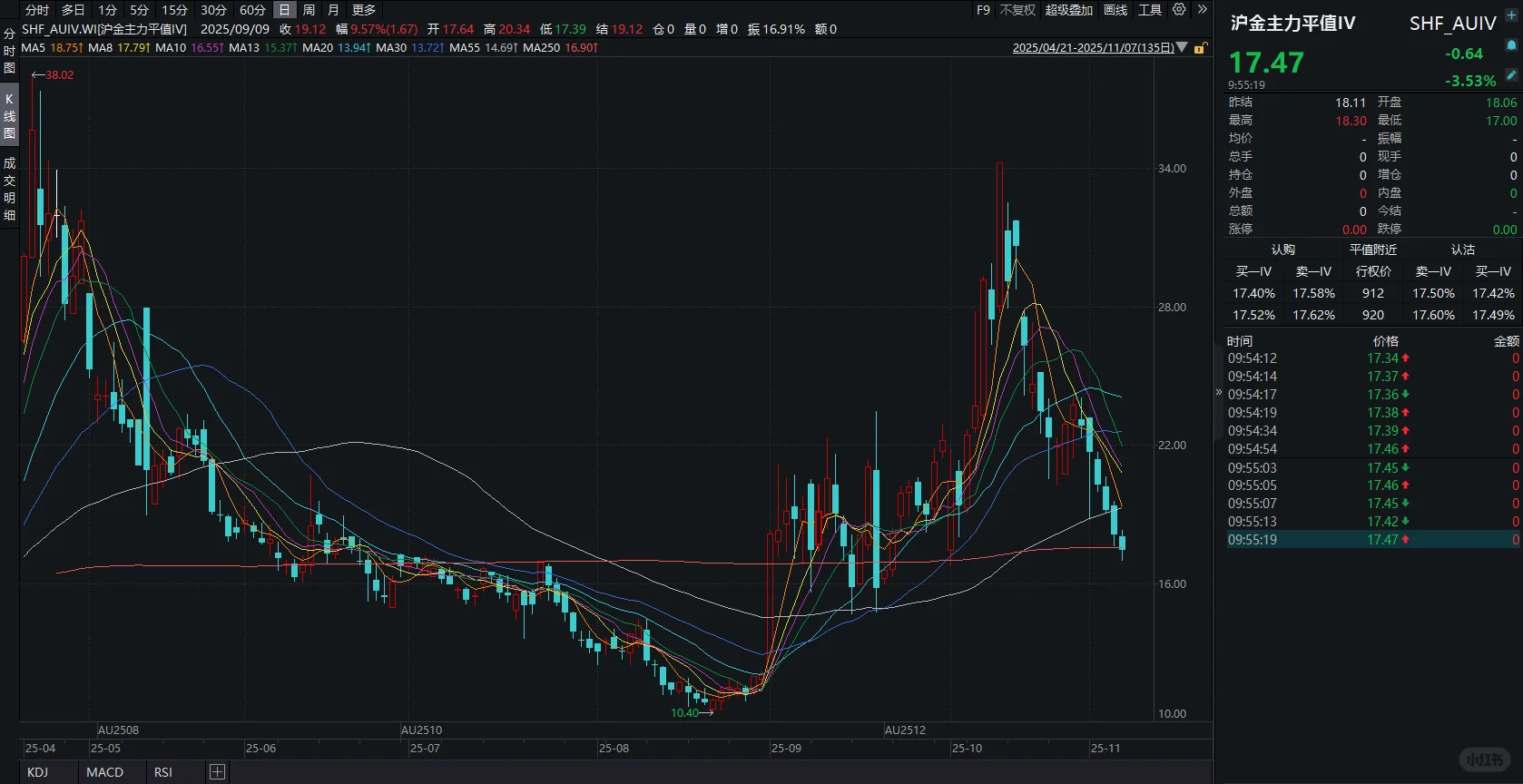
Task: Show the RSI indicator
Action: coord(163,772)
